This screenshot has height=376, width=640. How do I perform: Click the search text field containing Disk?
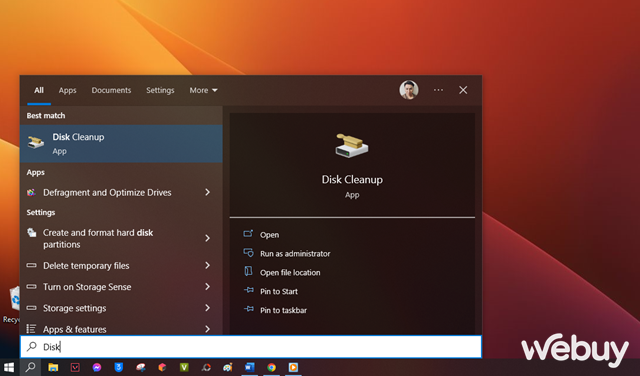coord(251,347)
